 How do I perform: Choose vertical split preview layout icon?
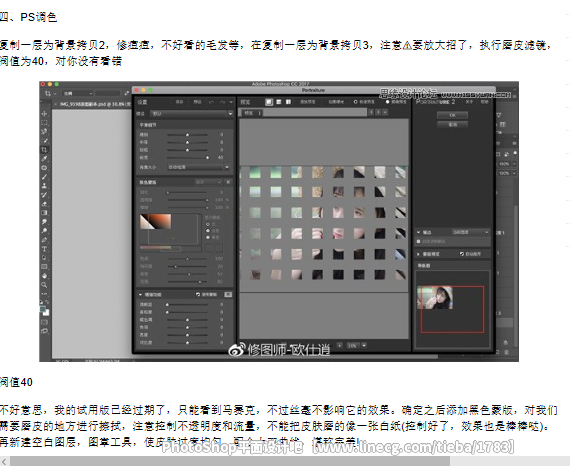(288, 102)
